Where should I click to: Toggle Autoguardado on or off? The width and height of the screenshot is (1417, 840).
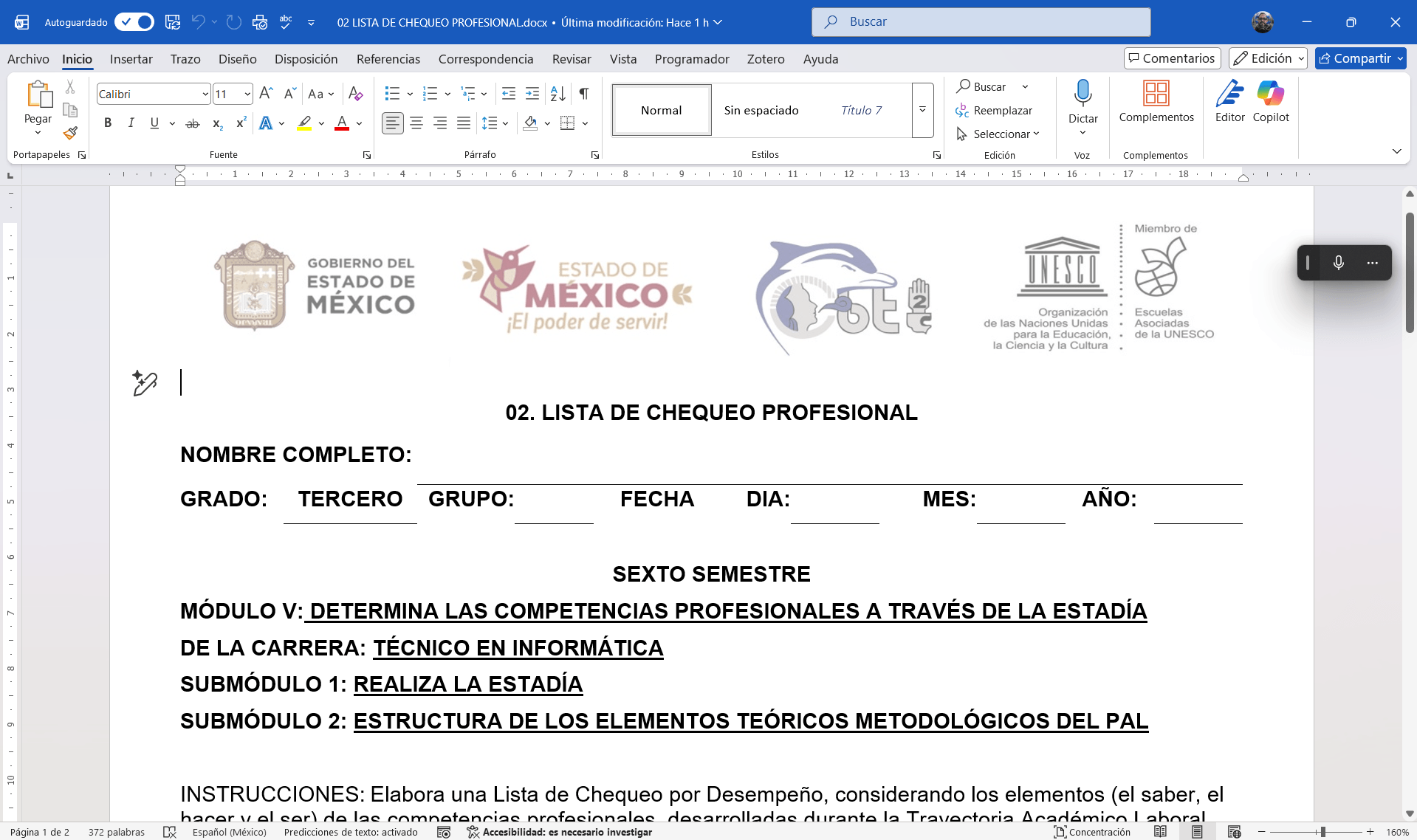pyautogui.click(x=134, y=22)
